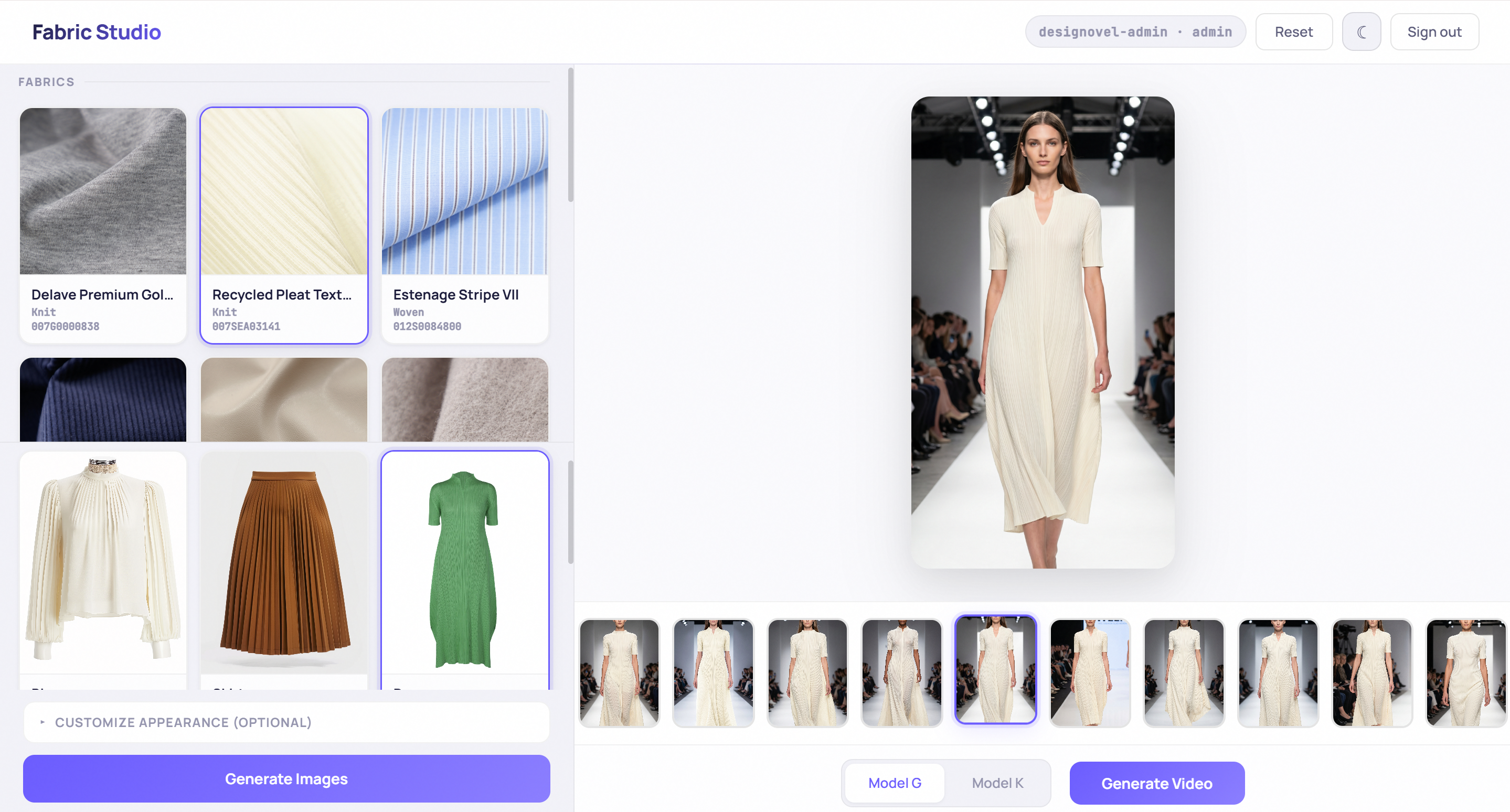View the seventh generated runway thumbnail
This screenshot has height=812, width=1510.
pyautogui.click(x=1184, y=672)
